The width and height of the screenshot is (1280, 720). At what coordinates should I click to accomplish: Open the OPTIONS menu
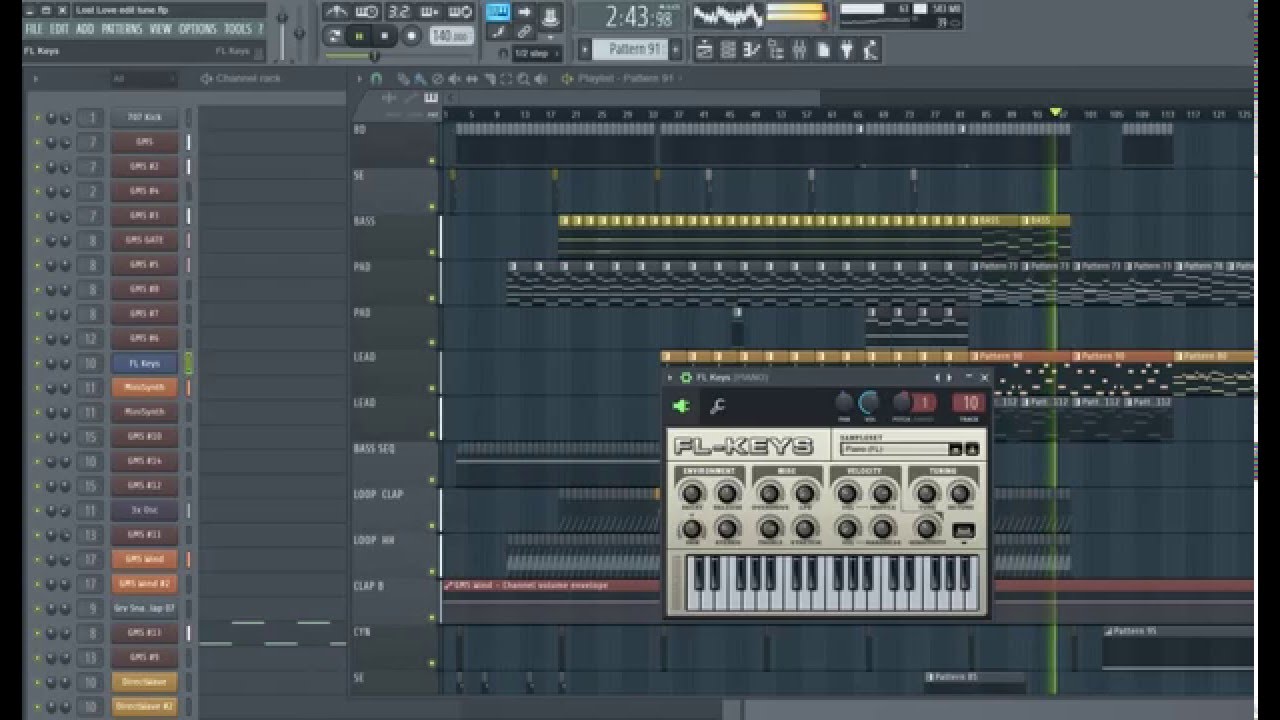click(197, 29)
